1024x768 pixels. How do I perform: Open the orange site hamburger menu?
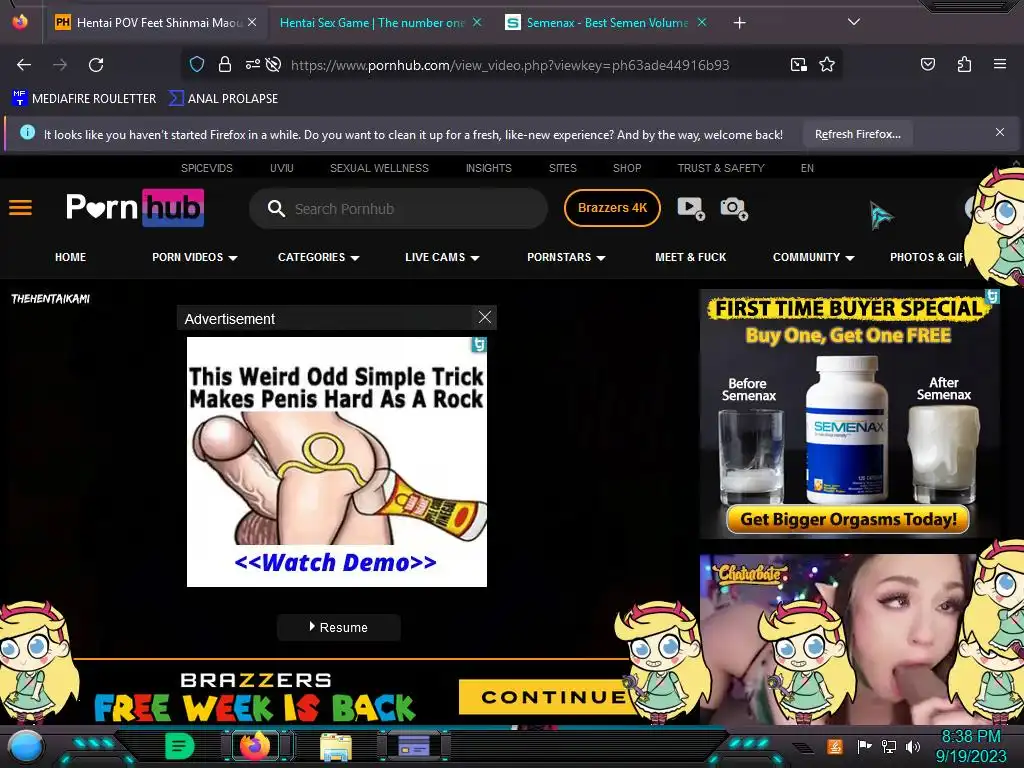click(20, 208)
